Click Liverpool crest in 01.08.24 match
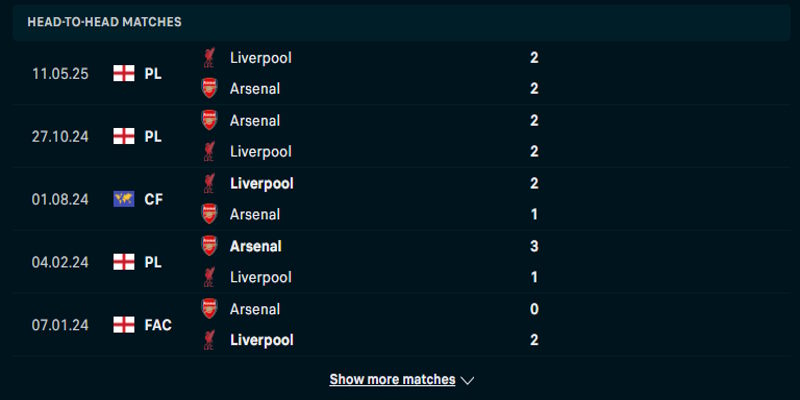The width and height of the screenshot is (800, 400). pos(209,183)
